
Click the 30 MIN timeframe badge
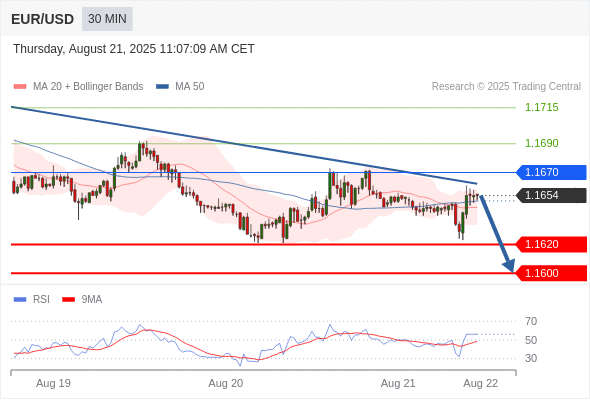tap(107, 19)
